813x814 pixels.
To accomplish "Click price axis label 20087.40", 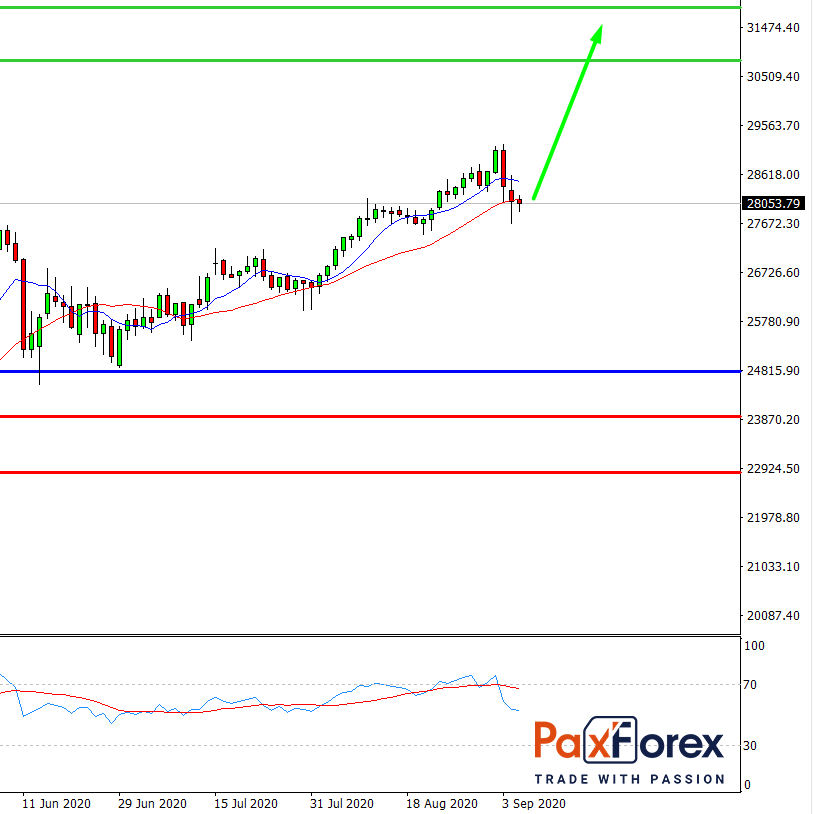I will click(773, 616).
